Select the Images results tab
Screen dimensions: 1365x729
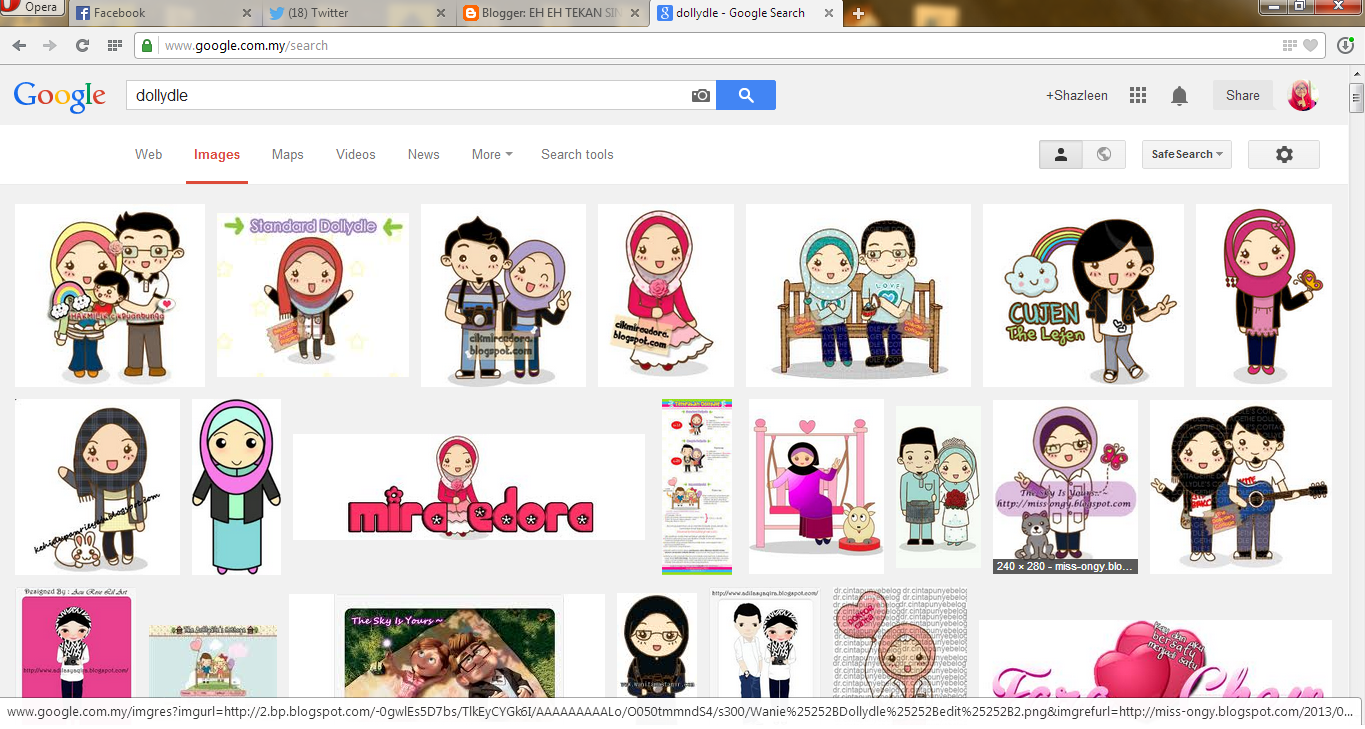217,154
